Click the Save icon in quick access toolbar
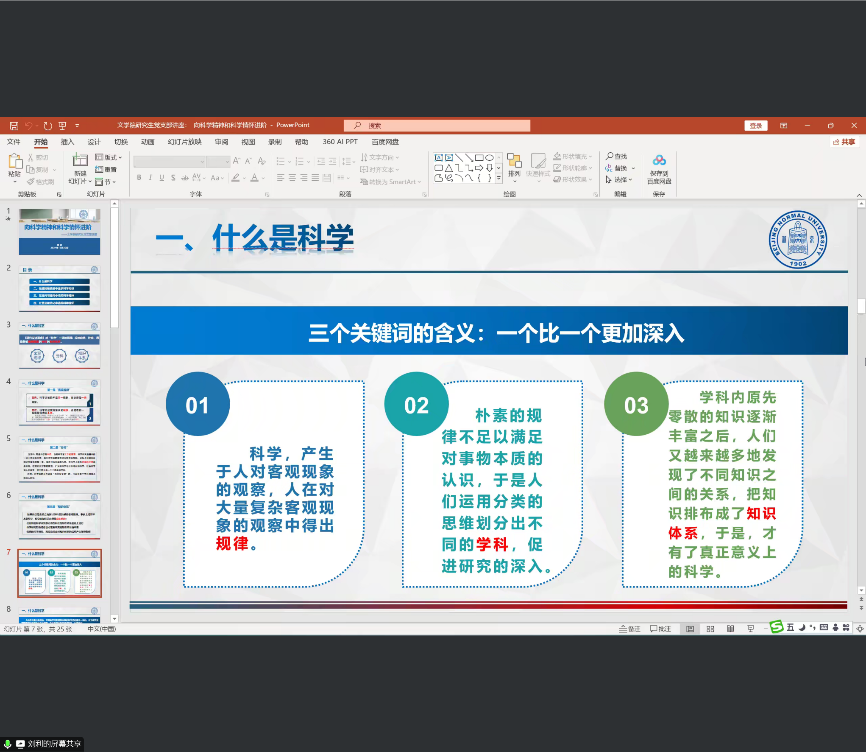Screen dimensions: 866x752 [x=13, y=126]
